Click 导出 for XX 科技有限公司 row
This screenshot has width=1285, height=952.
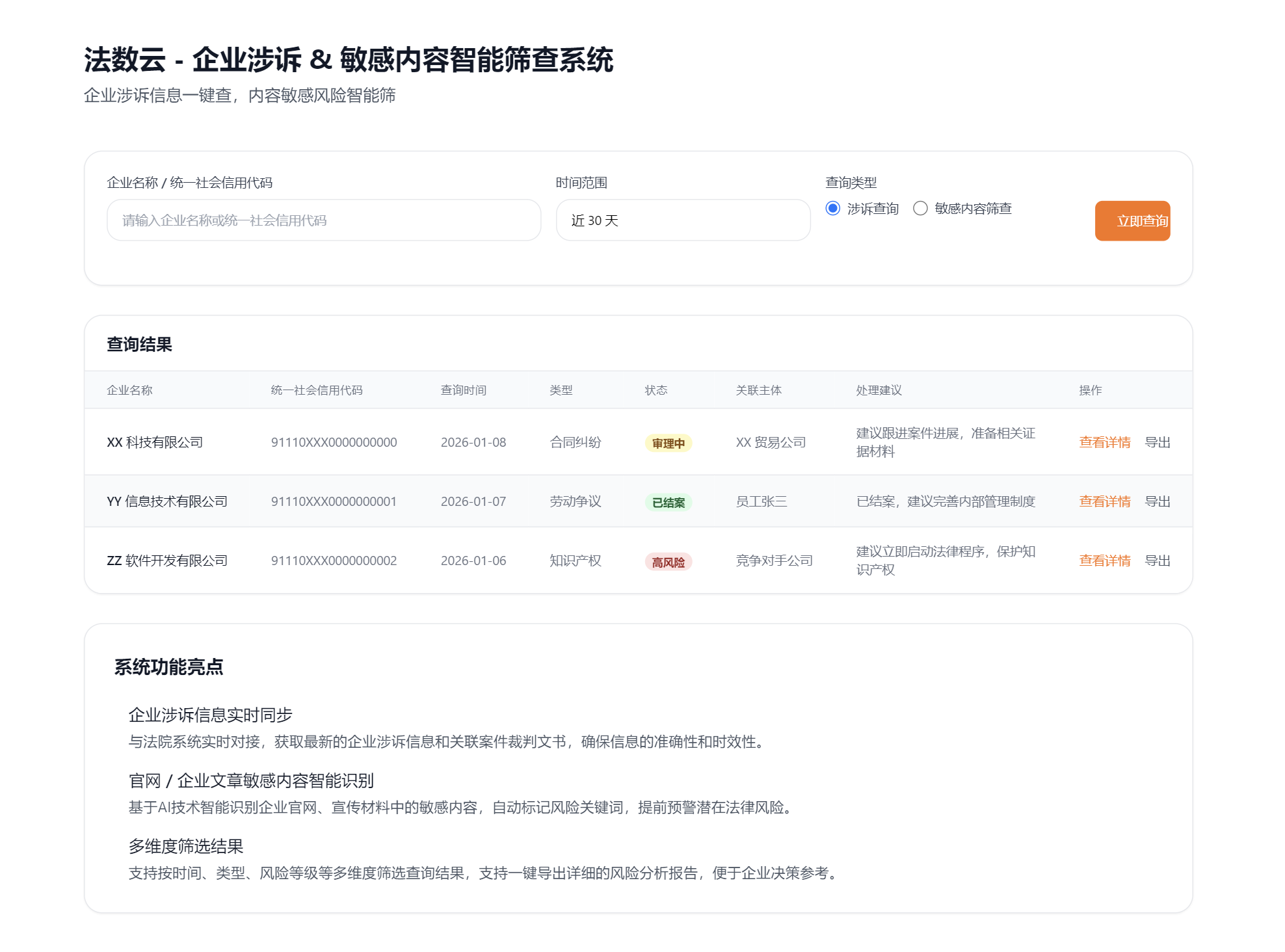click(1157, 442)
